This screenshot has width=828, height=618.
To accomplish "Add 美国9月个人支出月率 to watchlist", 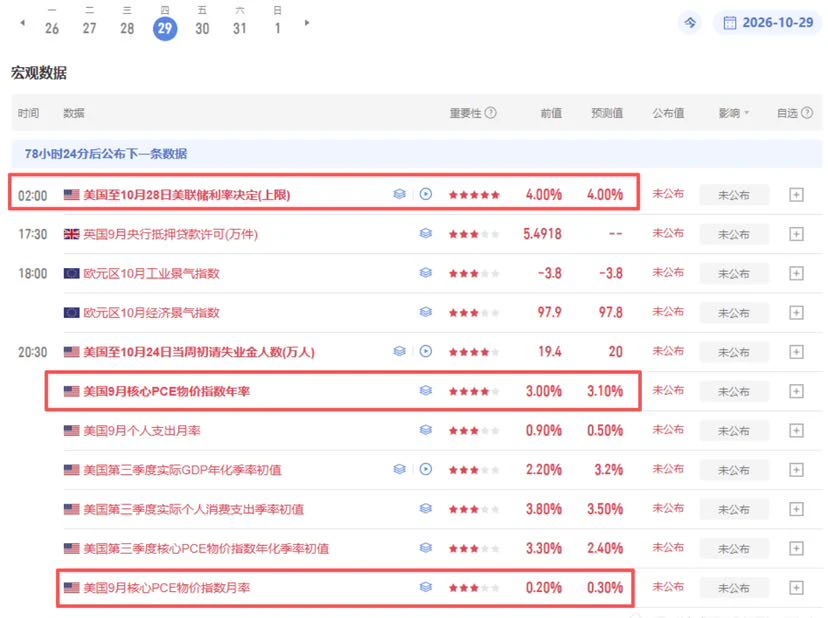I will 796,430.
